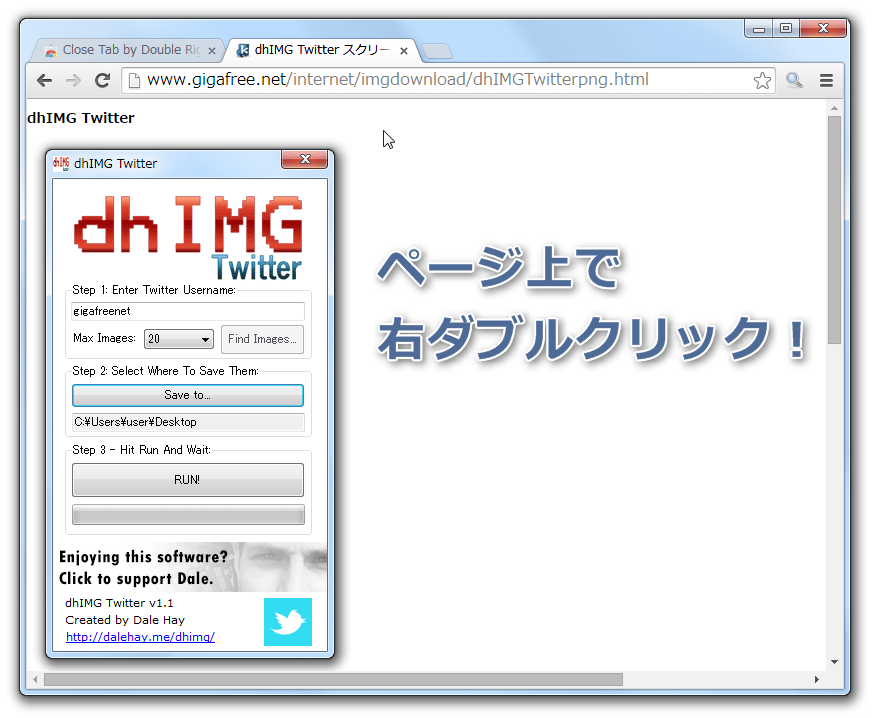The width and height of the screenshot is (874, 718).
Task: Click the Twitter username input field
Action: pos(188,311)
